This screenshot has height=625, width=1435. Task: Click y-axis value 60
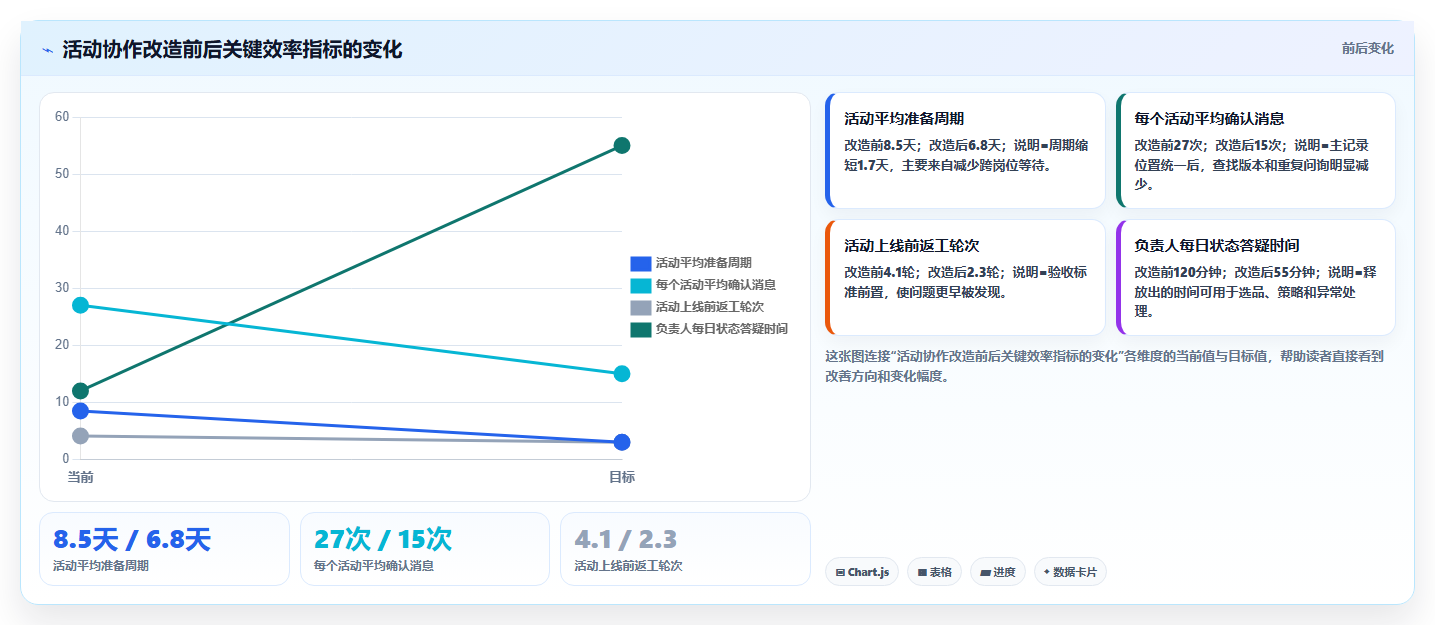pyautogui.click(x=62, y=117)
